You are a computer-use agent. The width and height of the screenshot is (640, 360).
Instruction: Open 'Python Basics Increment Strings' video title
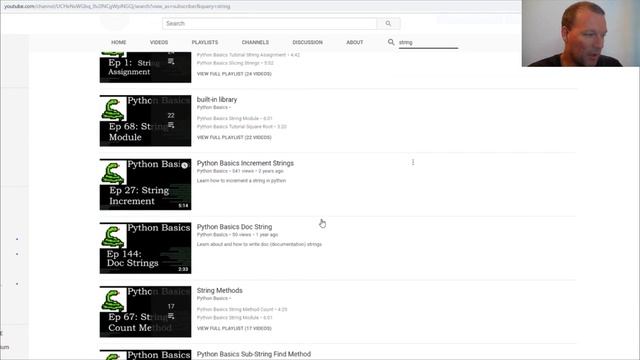tap(245, 163)
